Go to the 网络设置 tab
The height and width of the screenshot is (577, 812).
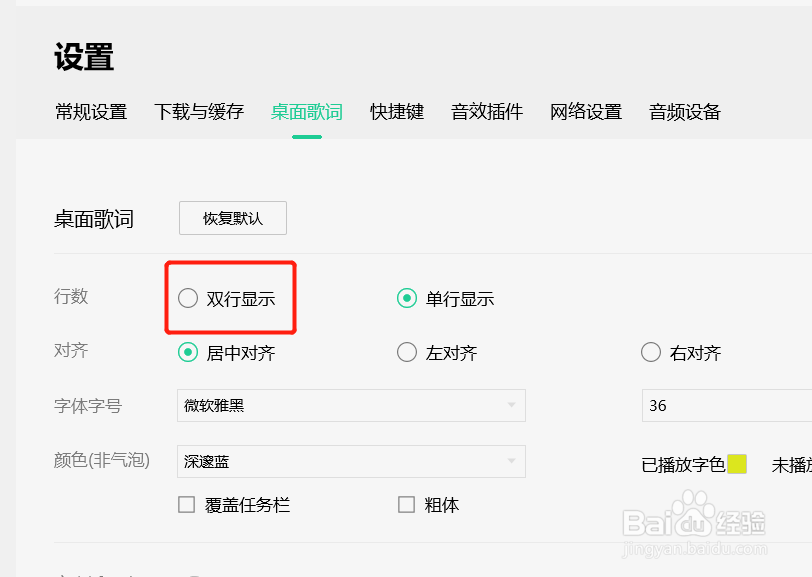pyautogui.click(x=586, y=112)
